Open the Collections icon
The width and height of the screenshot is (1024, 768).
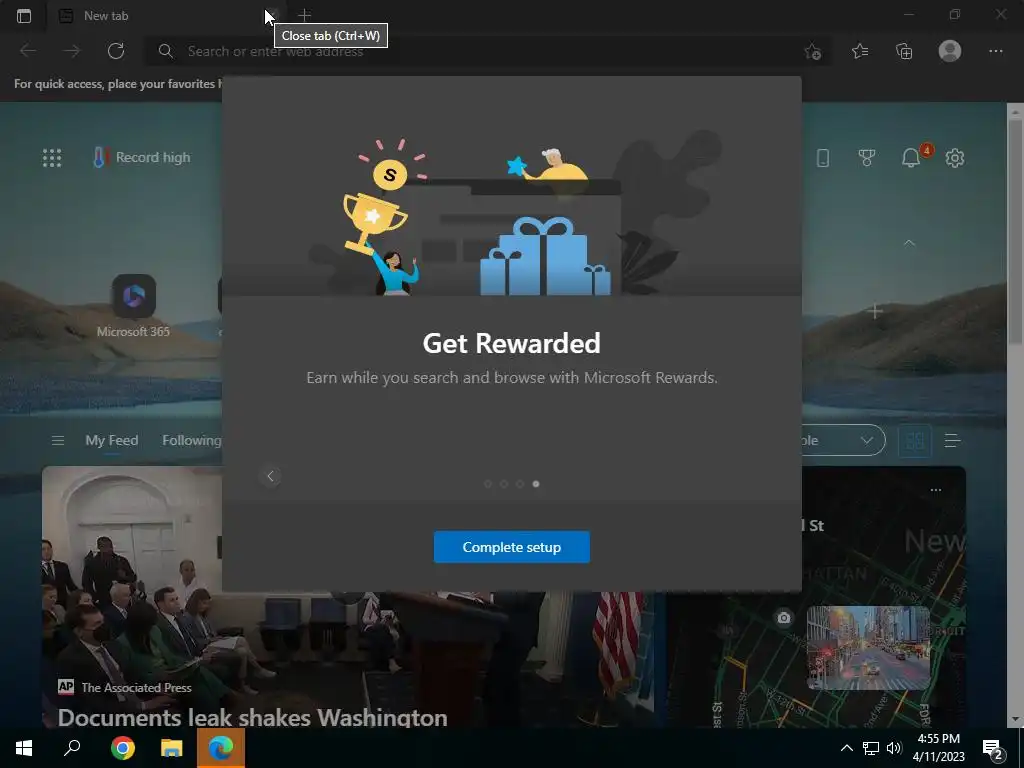904,51
